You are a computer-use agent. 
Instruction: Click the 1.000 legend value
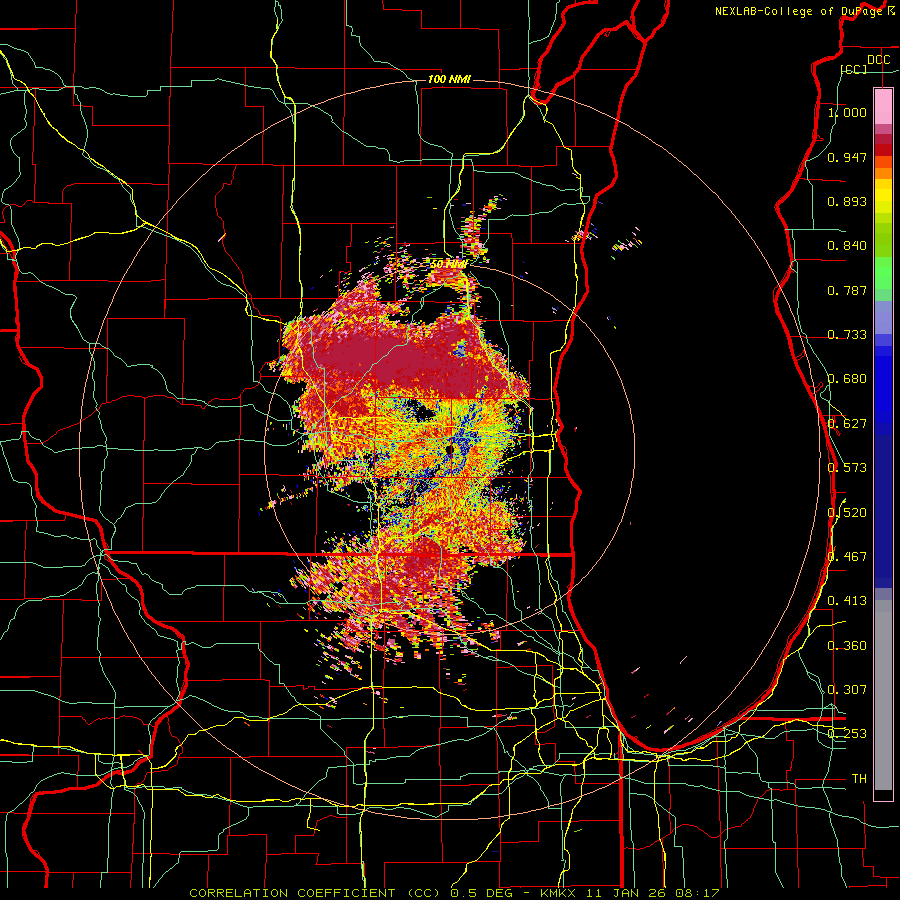(x=847, y=112)
